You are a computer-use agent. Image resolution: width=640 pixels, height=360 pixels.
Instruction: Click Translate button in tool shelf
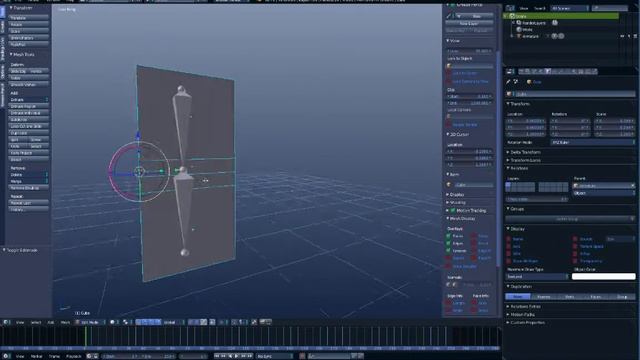click(x=29, y=18)
